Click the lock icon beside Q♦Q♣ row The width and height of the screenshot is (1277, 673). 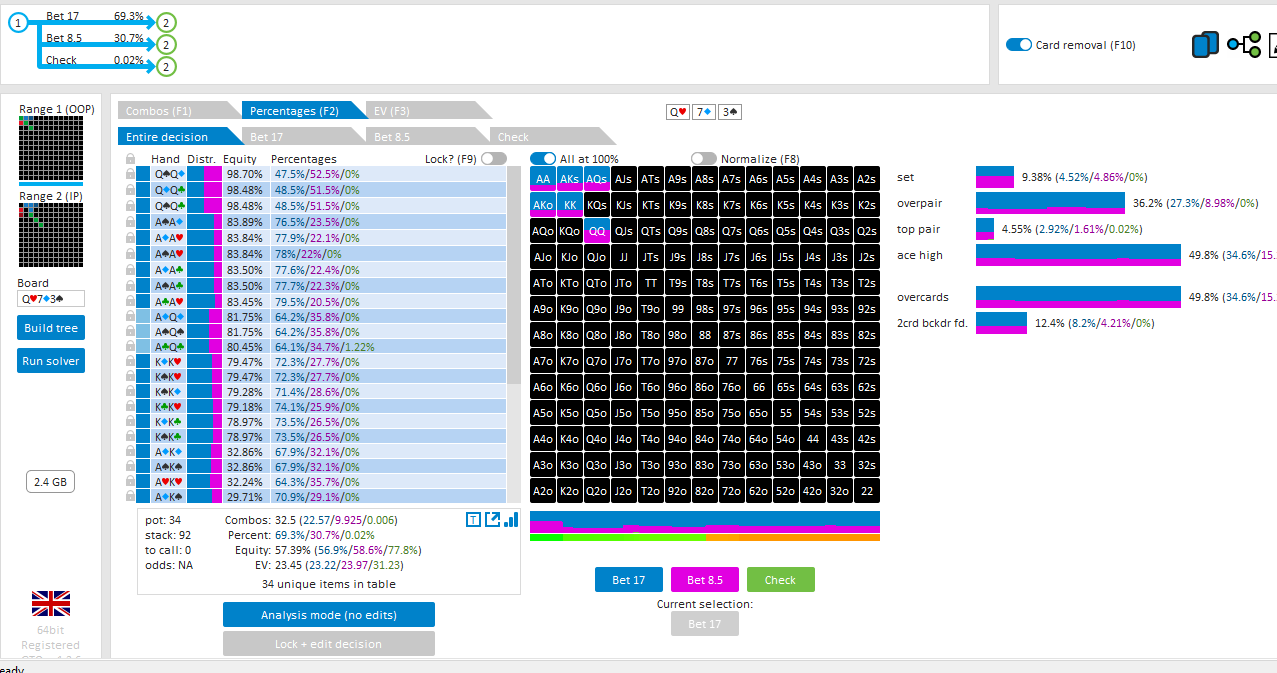(x=130, y=190)
